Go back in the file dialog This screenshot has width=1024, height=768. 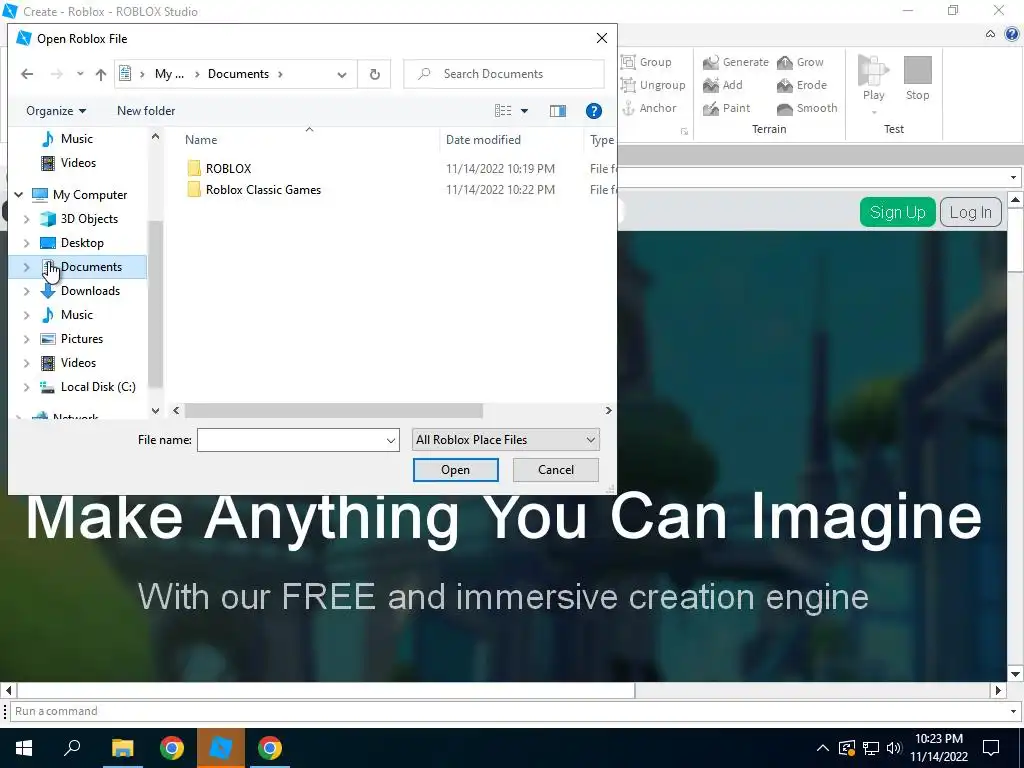pyautogui.click(x=27, y=74)
